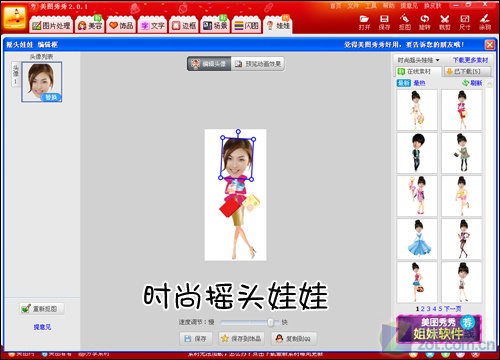Click the materials list scroll-up arrow
500x360 pixels.
(x=489, y=83)
